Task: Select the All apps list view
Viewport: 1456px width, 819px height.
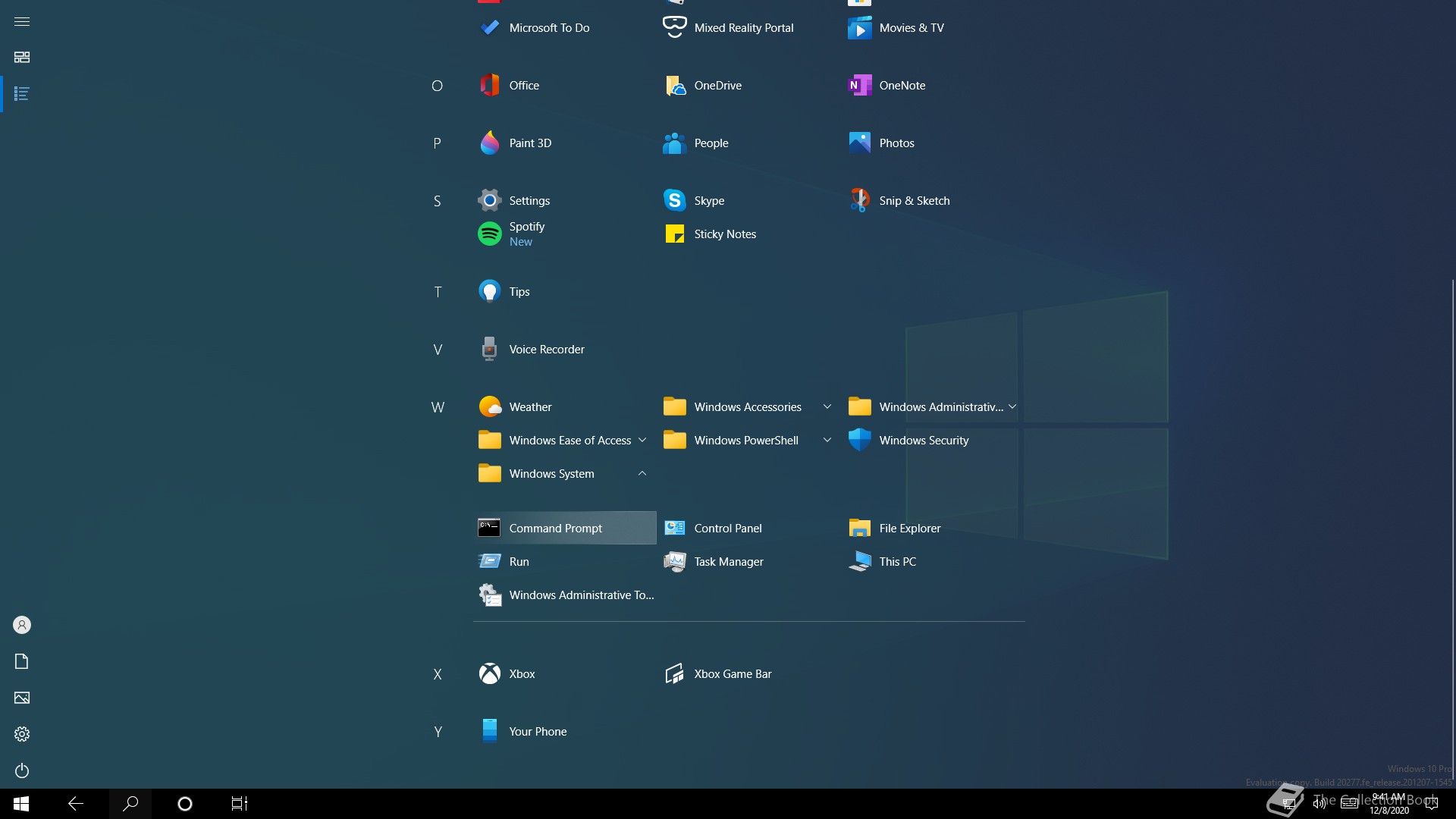Action: click(22, 94)
